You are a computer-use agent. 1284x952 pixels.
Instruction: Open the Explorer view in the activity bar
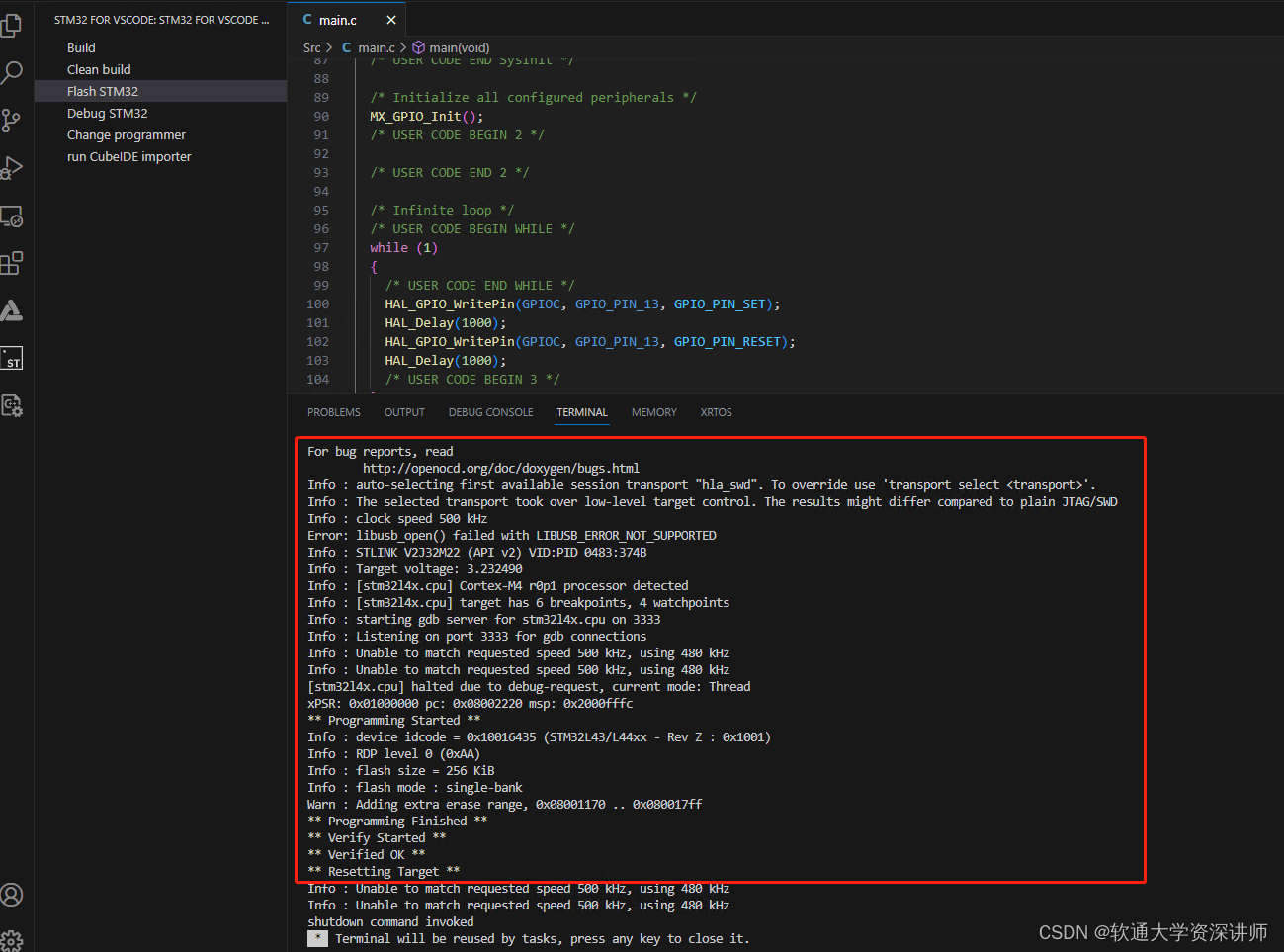tap(12, 24)
